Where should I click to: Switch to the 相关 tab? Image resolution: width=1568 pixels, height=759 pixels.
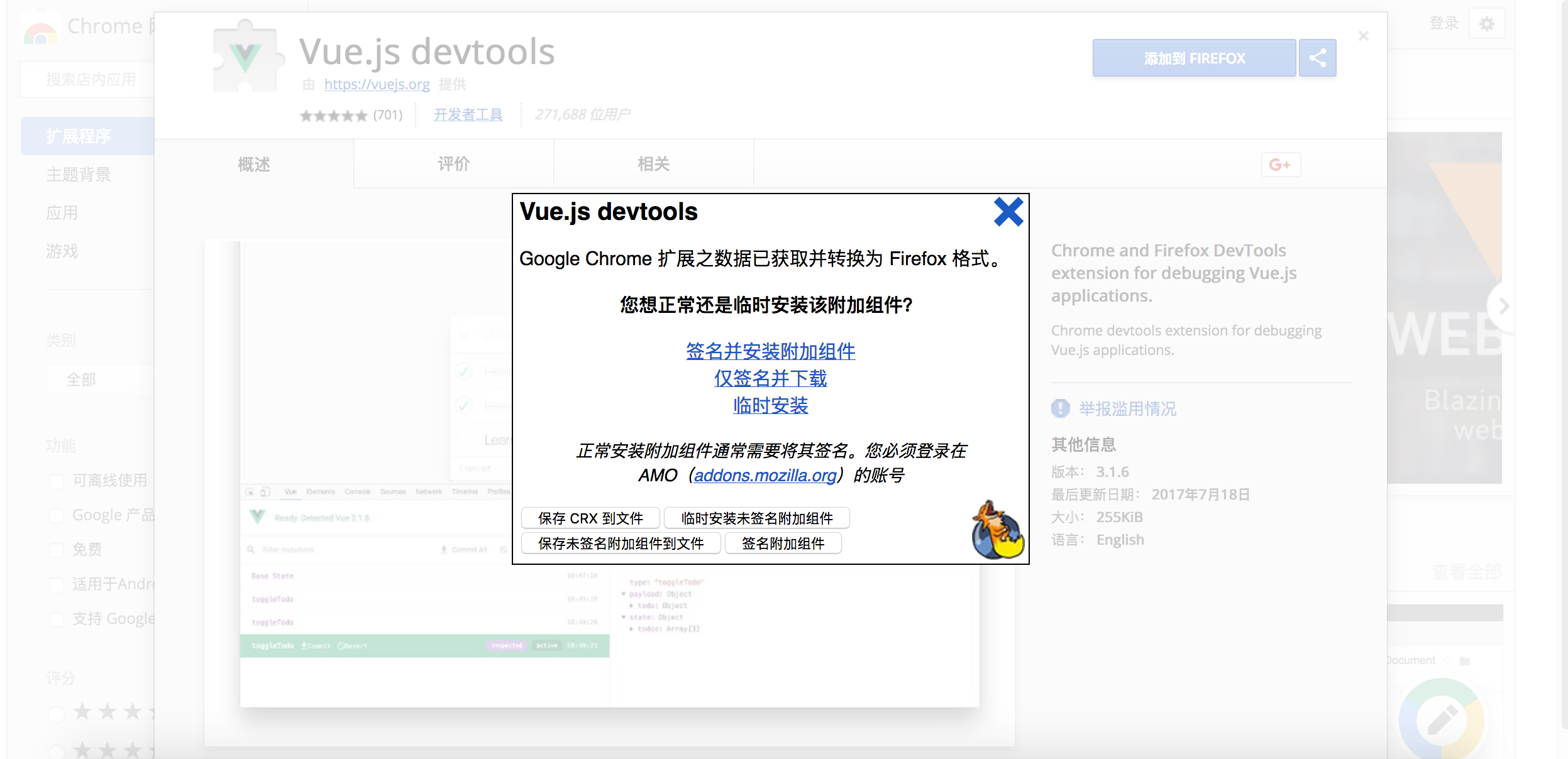(x=653, y=164)
